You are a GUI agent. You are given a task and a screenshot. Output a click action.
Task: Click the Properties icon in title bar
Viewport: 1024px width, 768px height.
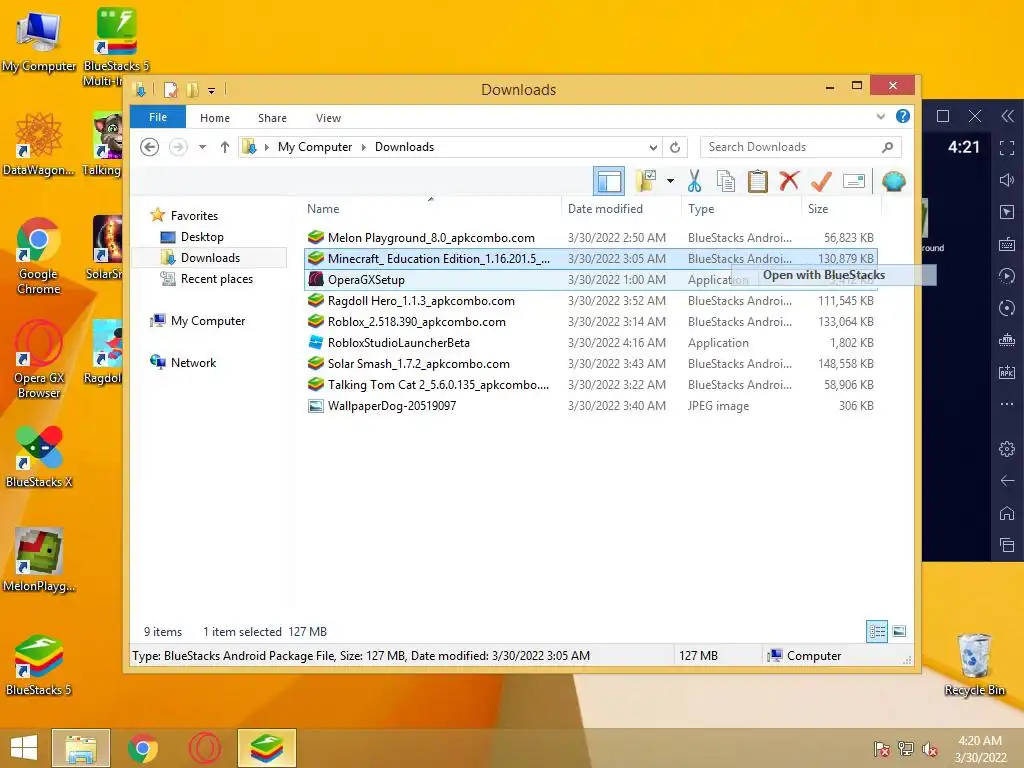170,89
